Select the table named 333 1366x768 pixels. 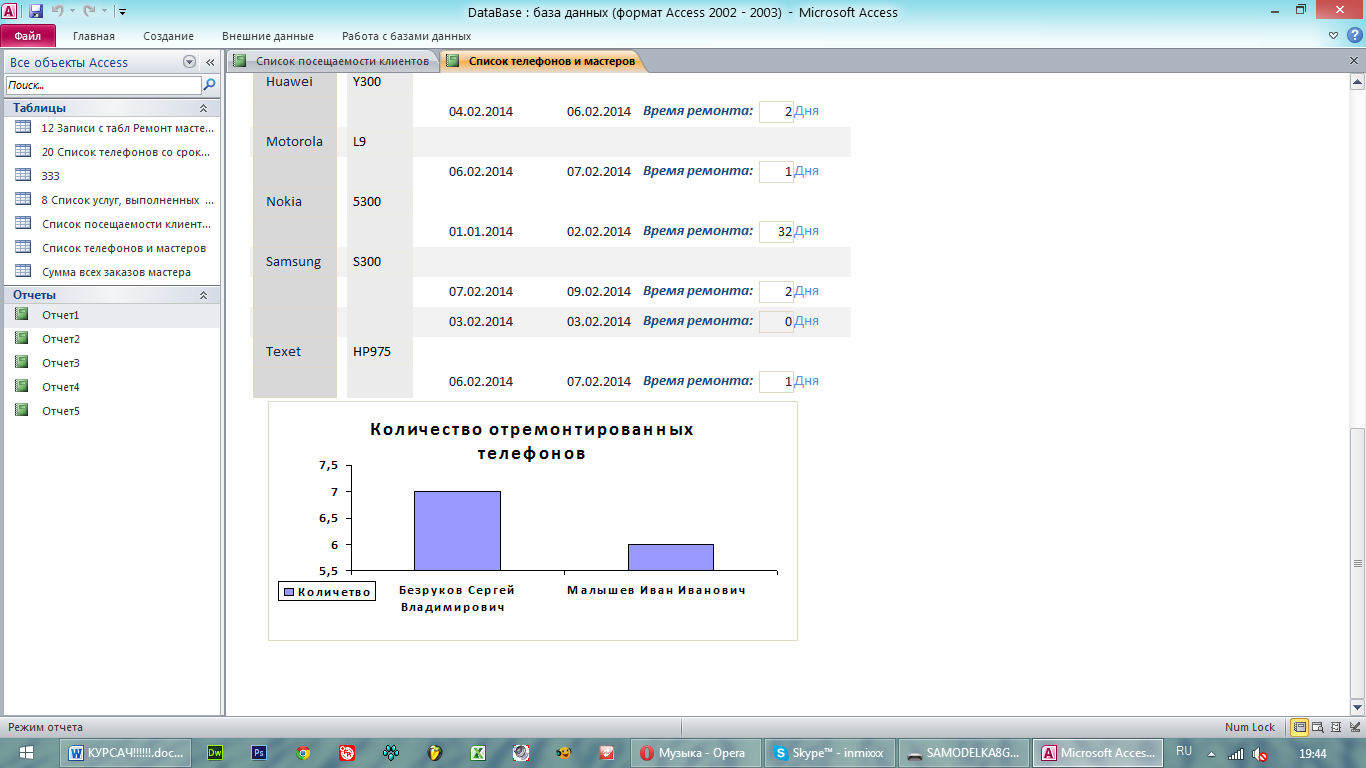pos(112,176)
